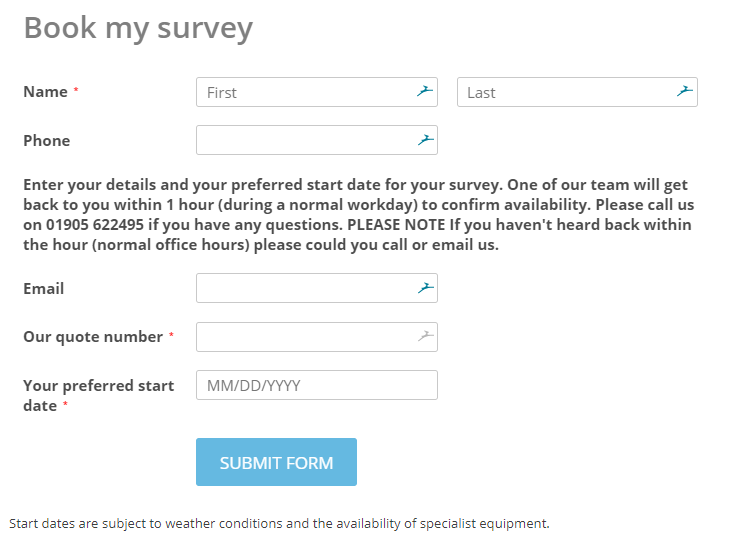Click the Name field label
Image resolution: width=743 pixels, height=552 pixels.
tap(45, 92)
